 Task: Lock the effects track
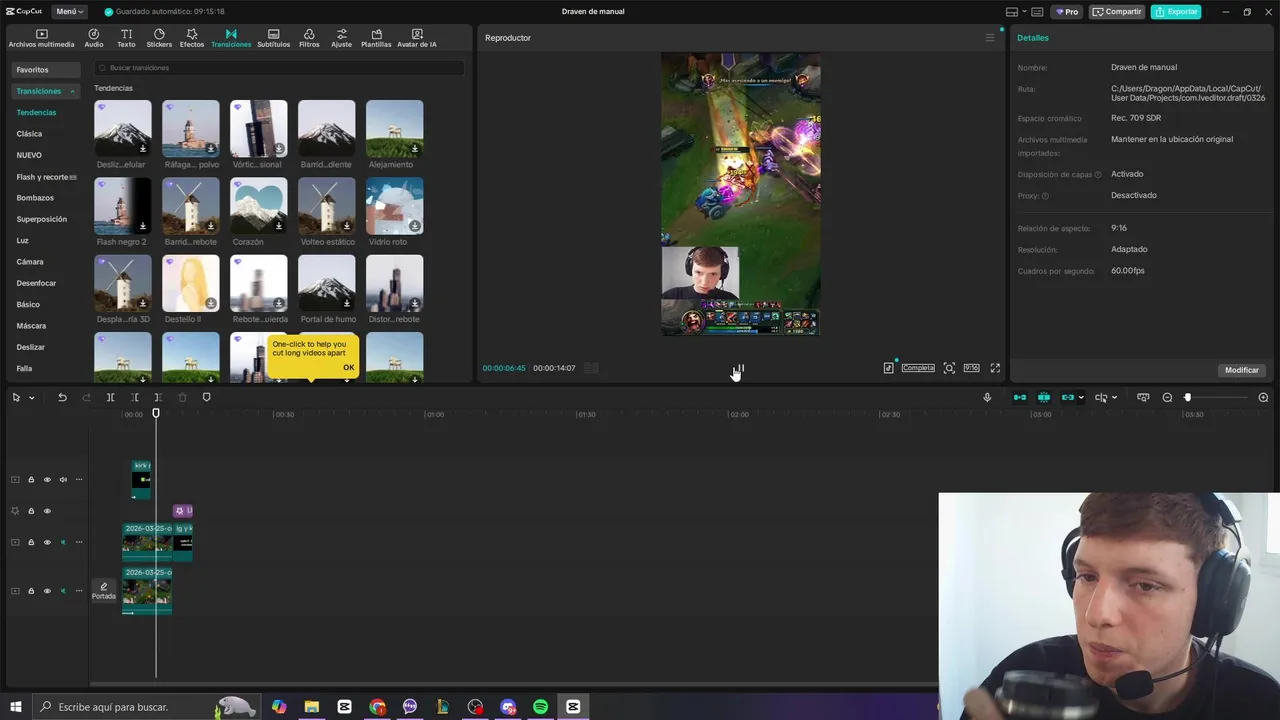31,511
